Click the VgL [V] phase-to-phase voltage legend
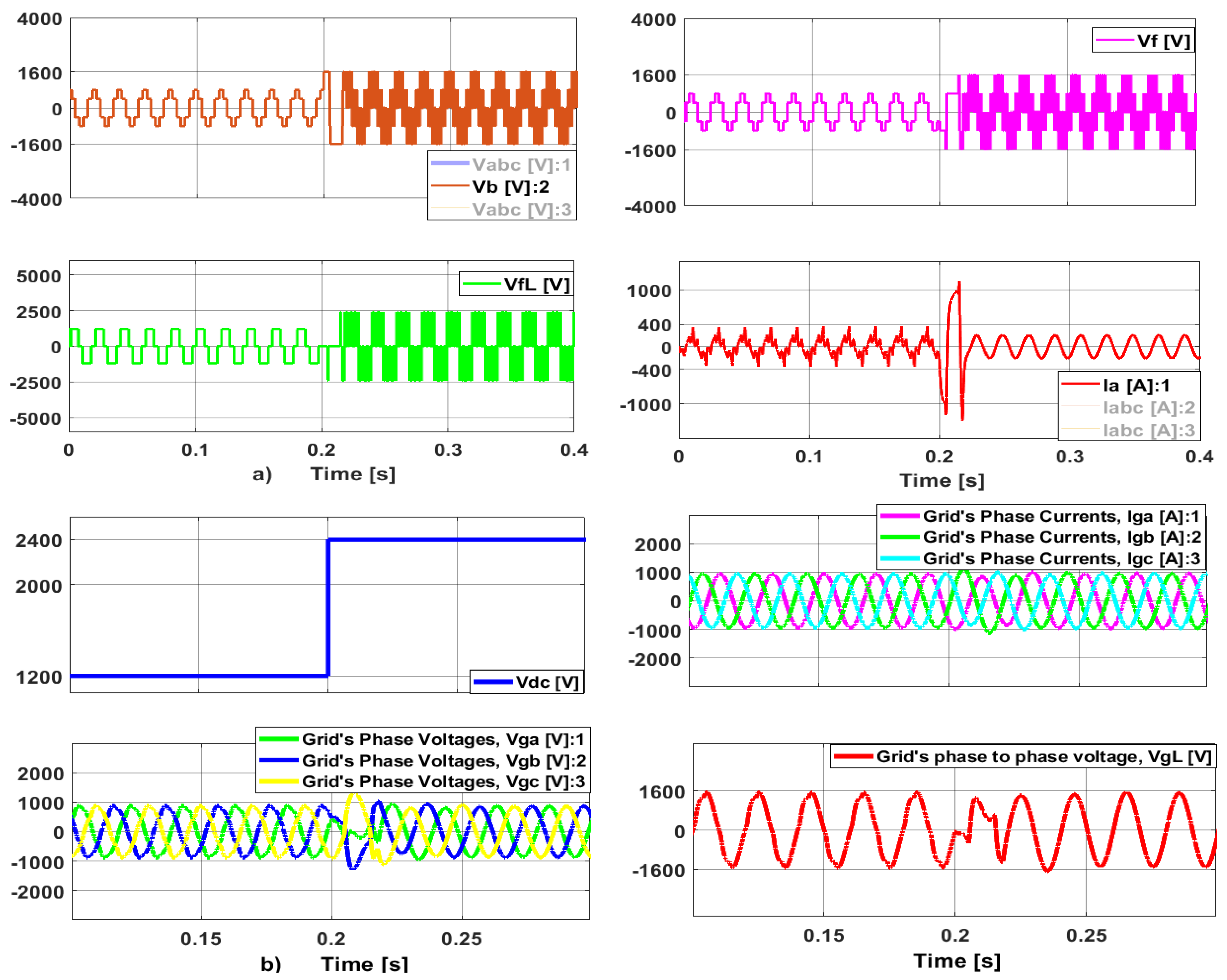This screenshot has width=1227, height=980. click(x=1023, y=757)
